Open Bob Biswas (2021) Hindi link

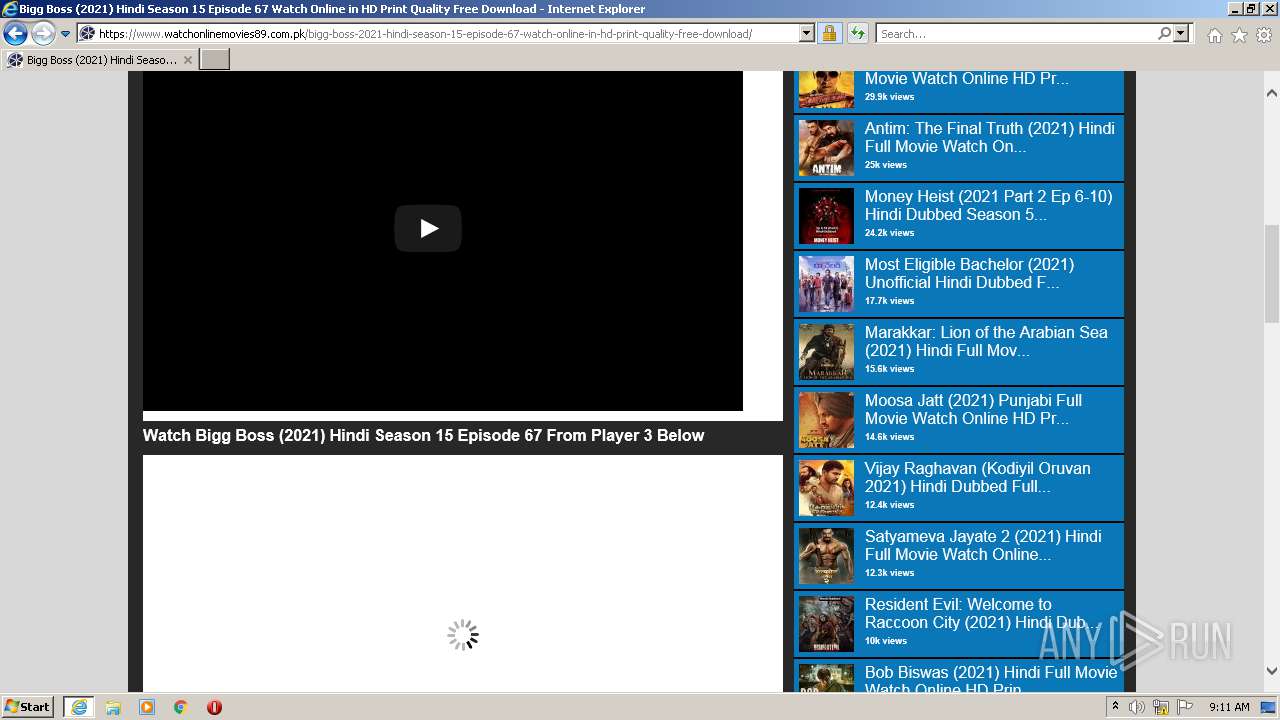[991, 680]
